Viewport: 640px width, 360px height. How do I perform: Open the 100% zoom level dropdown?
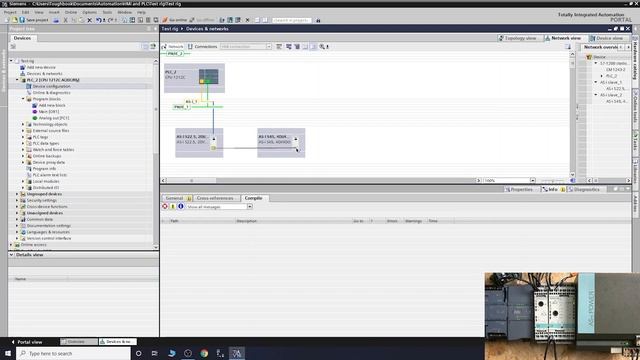coord(532,180)
